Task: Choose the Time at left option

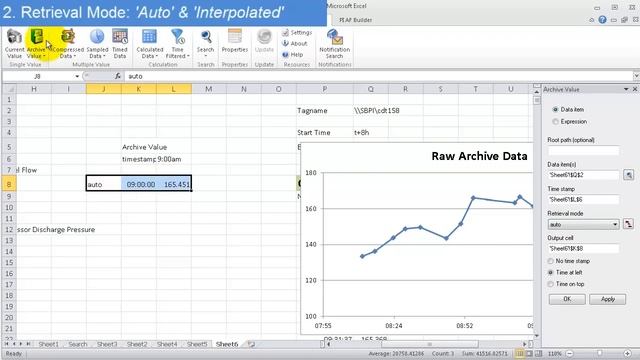Action: click(x=551, y=272)
